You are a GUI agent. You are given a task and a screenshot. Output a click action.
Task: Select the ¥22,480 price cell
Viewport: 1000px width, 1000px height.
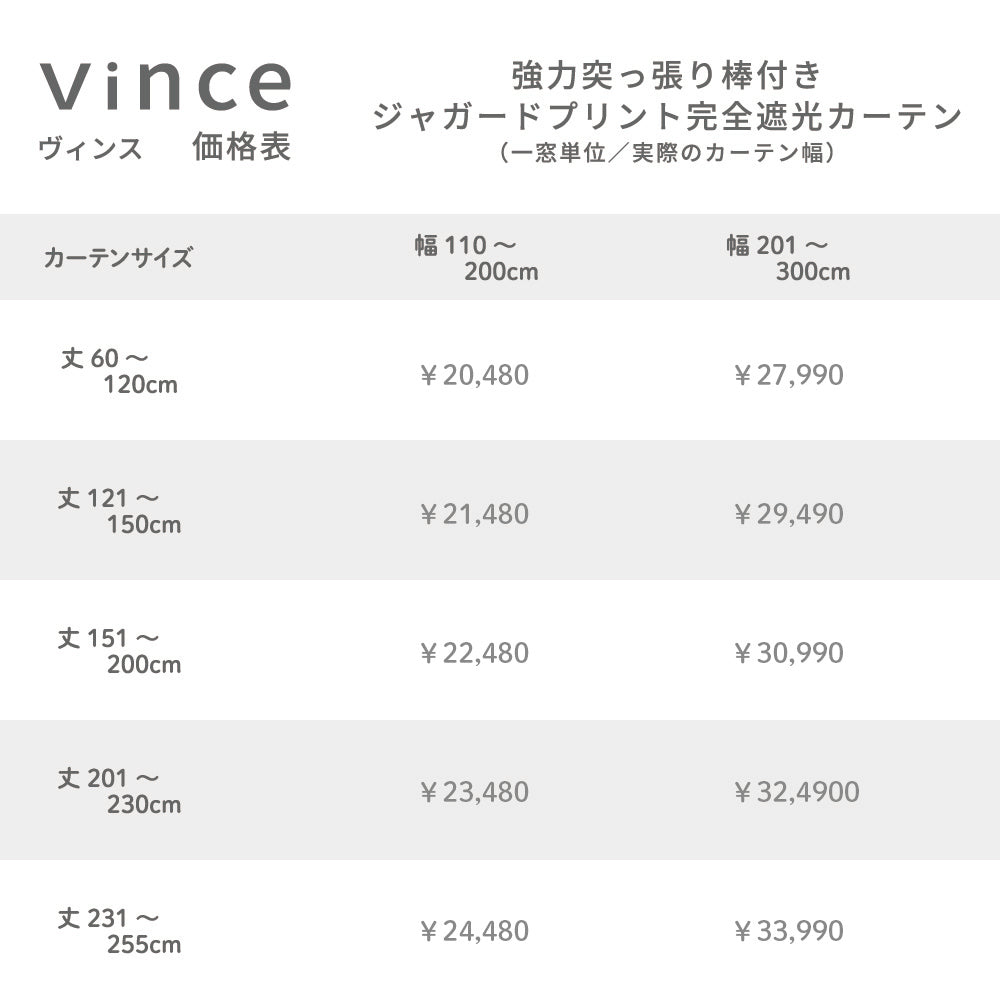coord(474,654)
